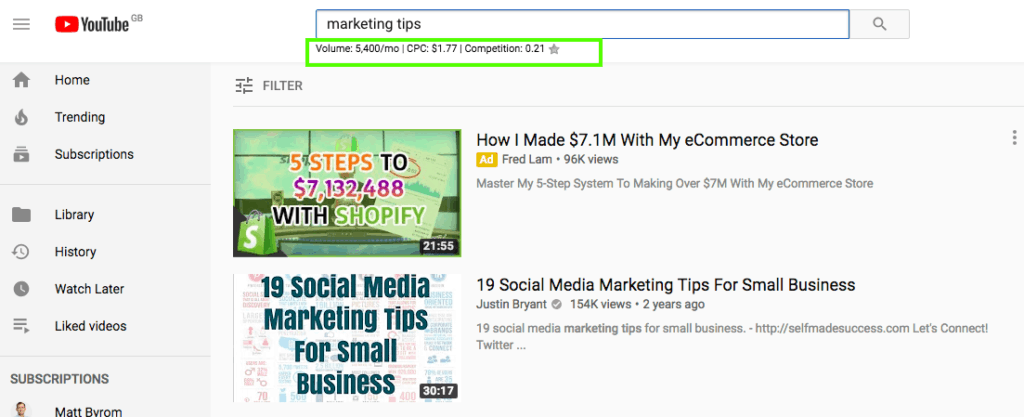Click the 'Volume: 5,400/mo' text

pos(357,49)
